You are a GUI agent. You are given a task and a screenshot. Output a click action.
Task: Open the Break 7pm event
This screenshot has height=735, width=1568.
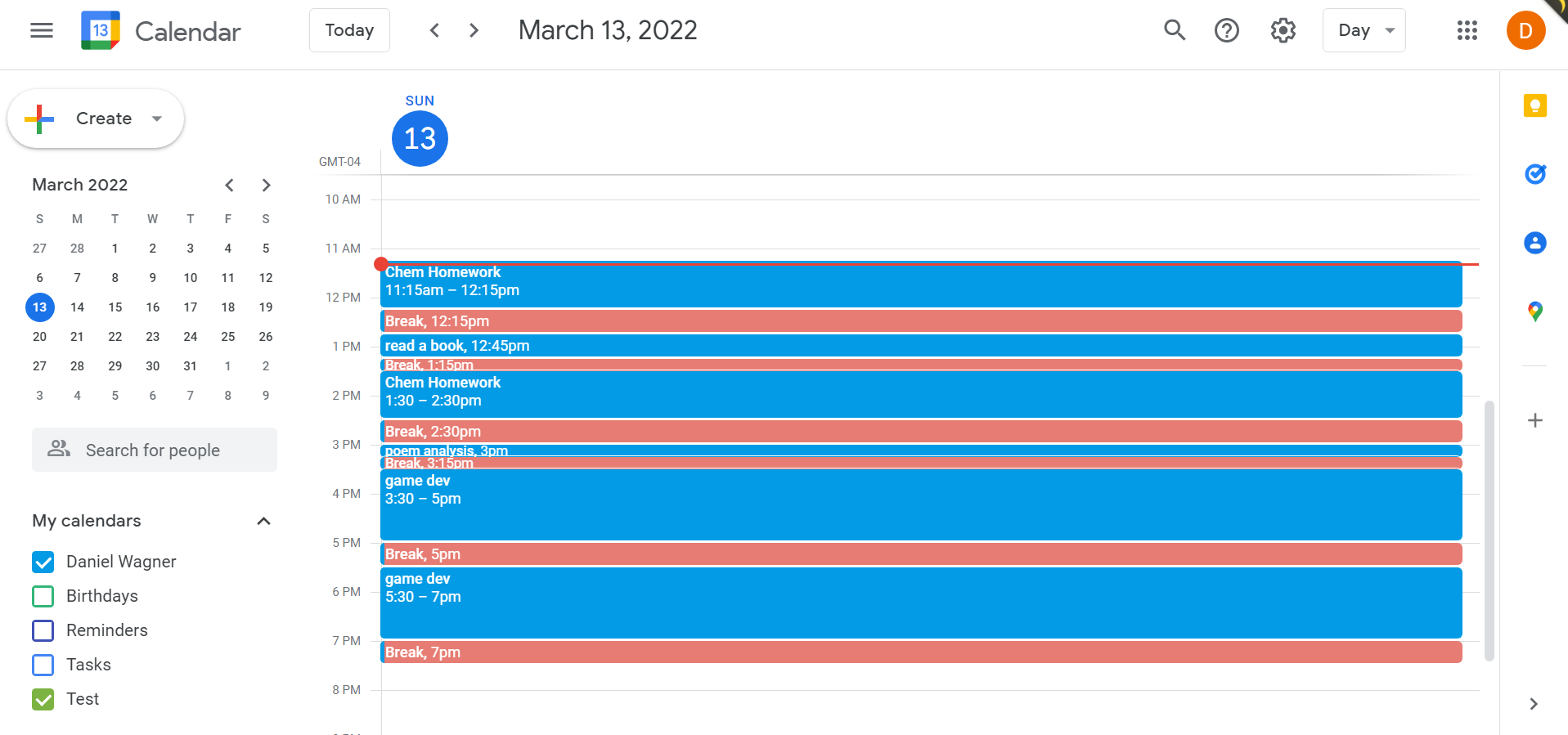(x=921, y=652)
